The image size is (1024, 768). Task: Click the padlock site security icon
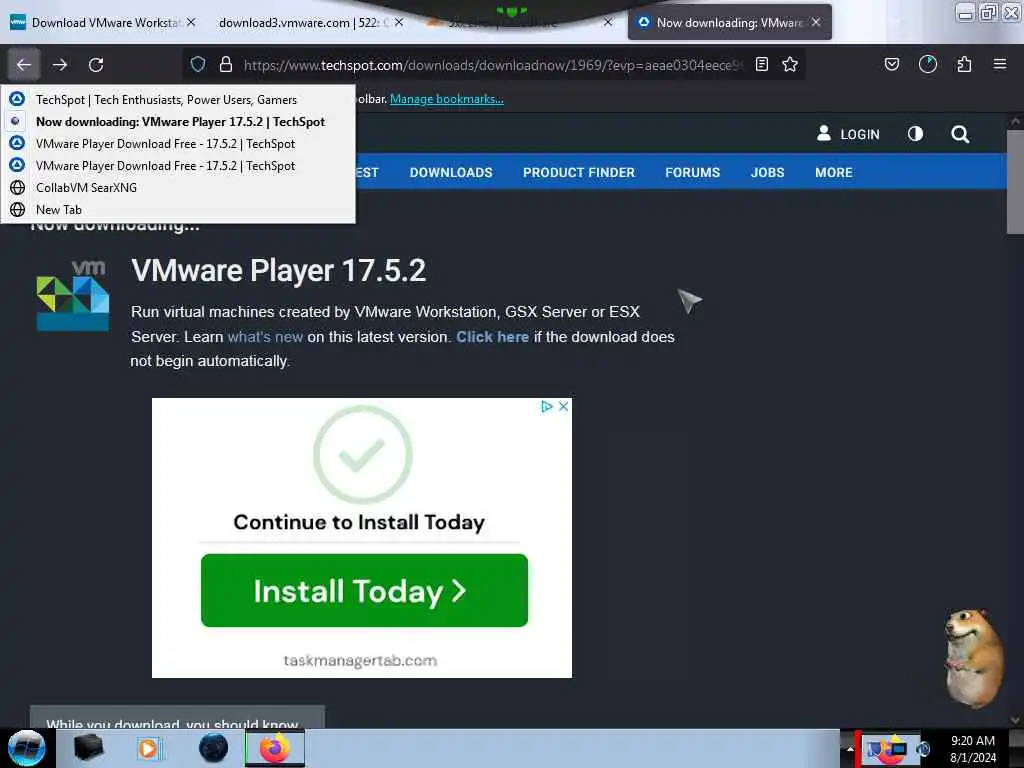pos(226,64)
